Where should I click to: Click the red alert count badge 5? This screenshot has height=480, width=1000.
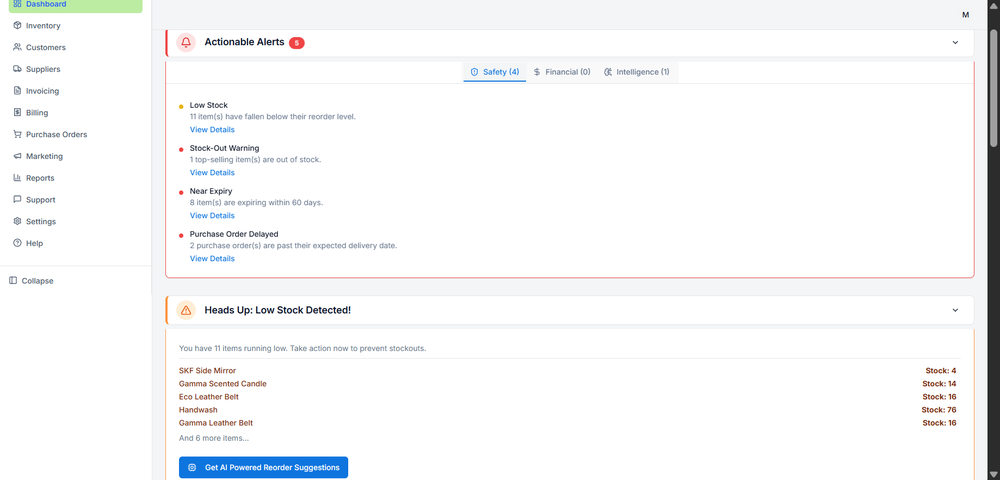tap(297, 43)
